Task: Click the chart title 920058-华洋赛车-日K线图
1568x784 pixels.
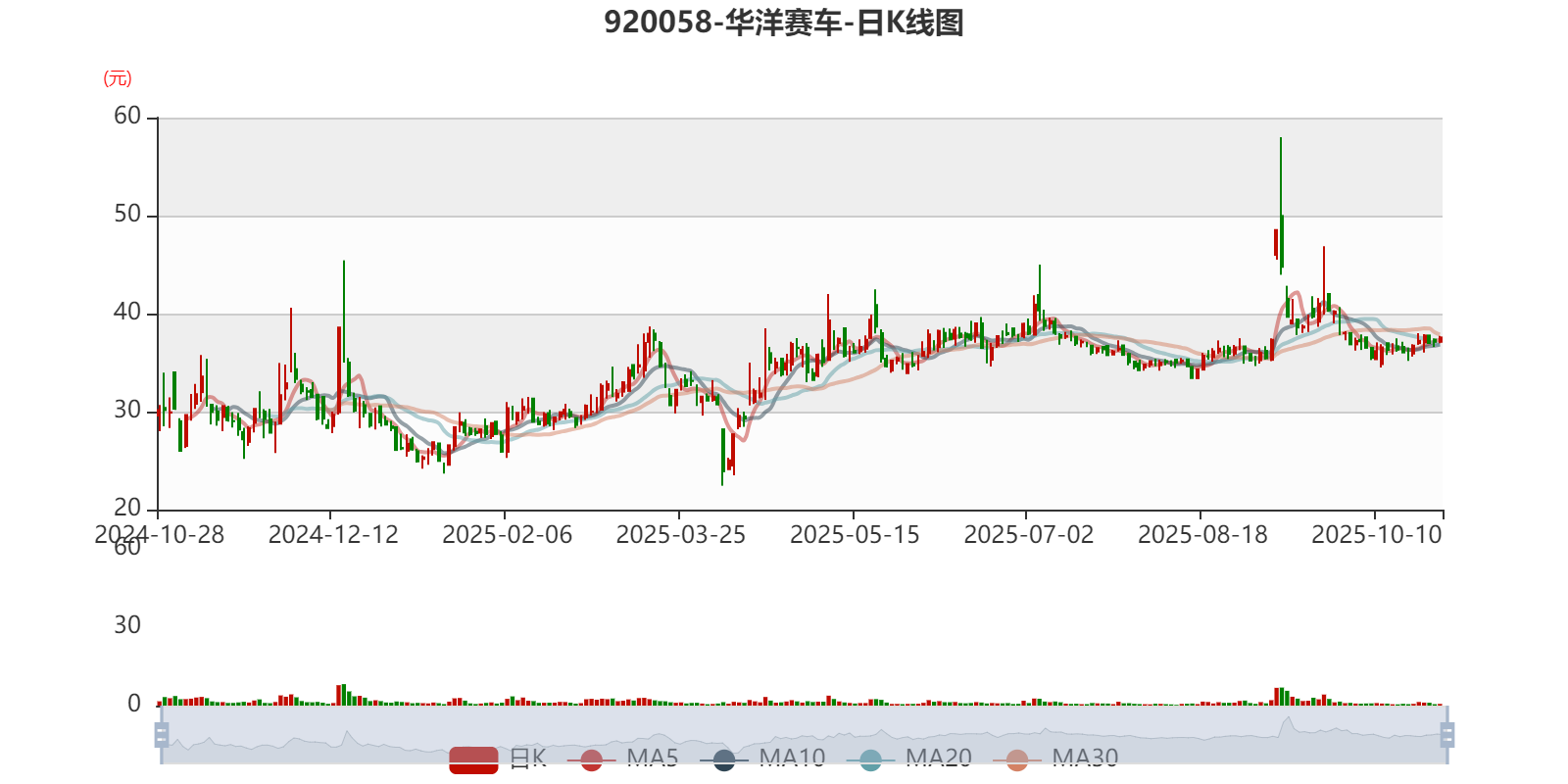Action: [784, 23]
